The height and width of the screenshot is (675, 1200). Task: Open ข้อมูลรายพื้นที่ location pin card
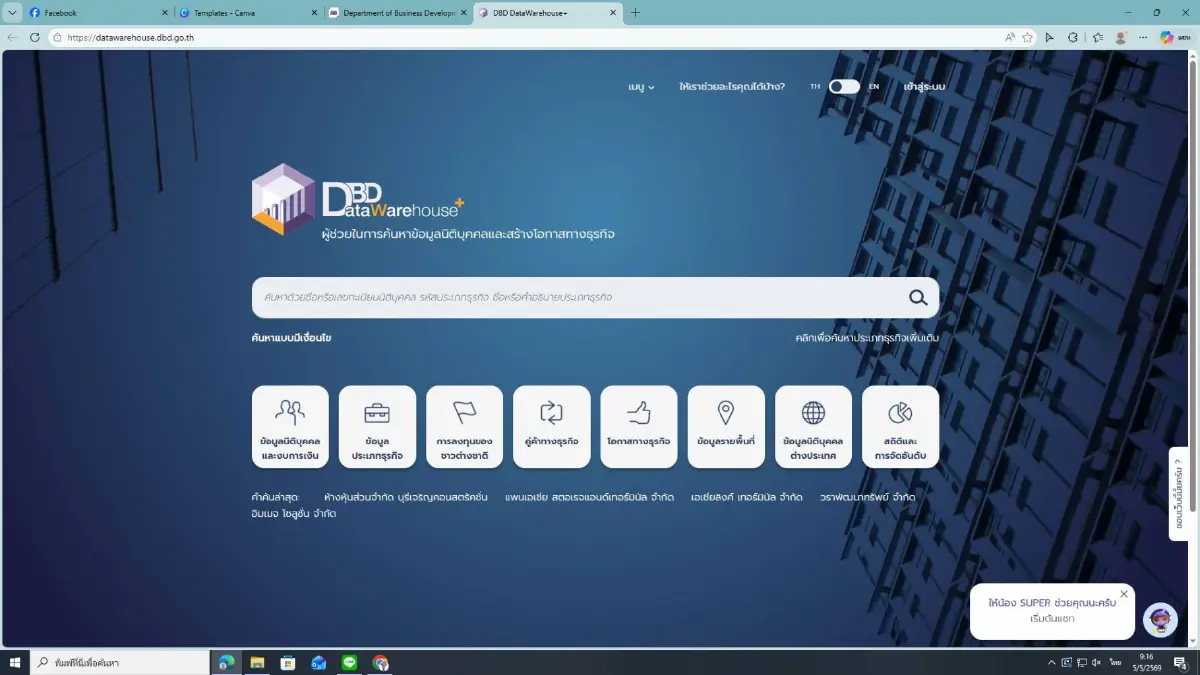coord(726,427)
